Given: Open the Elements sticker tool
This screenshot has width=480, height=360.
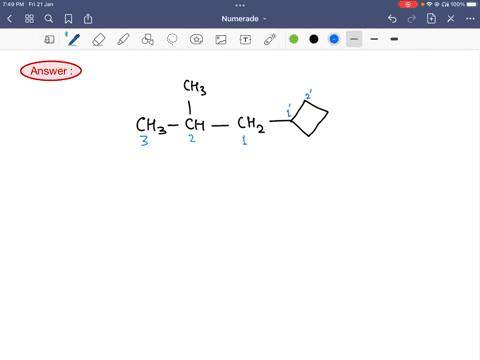Looking at the screenshot, I should point(196,40).
